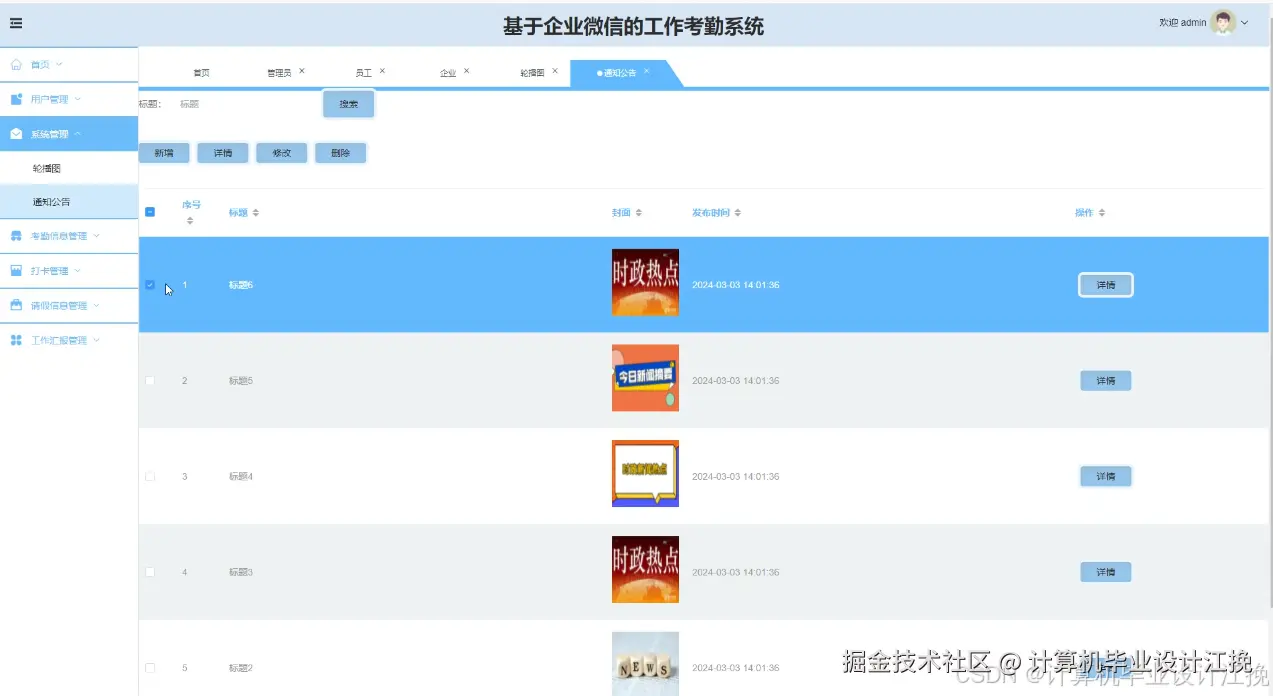Image resolution: width=1273 pixels, height=696 pixels.
Task: Switch to the 管理员 tab
Action: [x=279, y=73]
